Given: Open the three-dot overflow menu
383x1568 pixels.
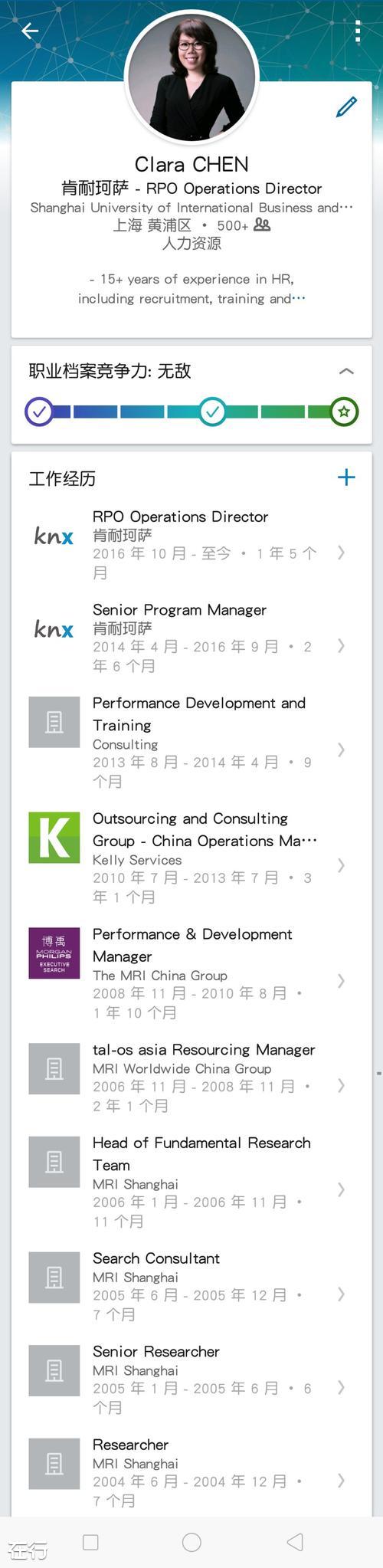Looking at the screenshot, I should [x=358, y=31].
